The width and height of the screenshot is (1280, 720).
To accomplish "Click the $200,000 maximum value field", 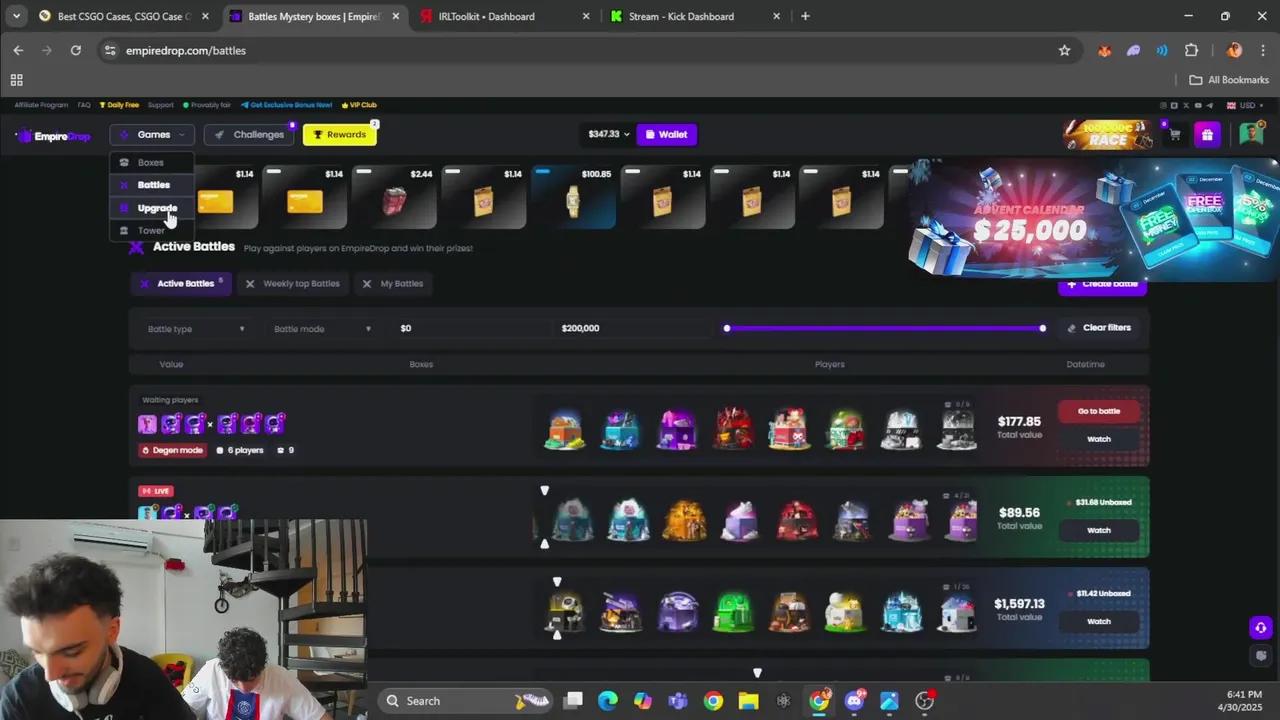I will click(x=632, y=328).
